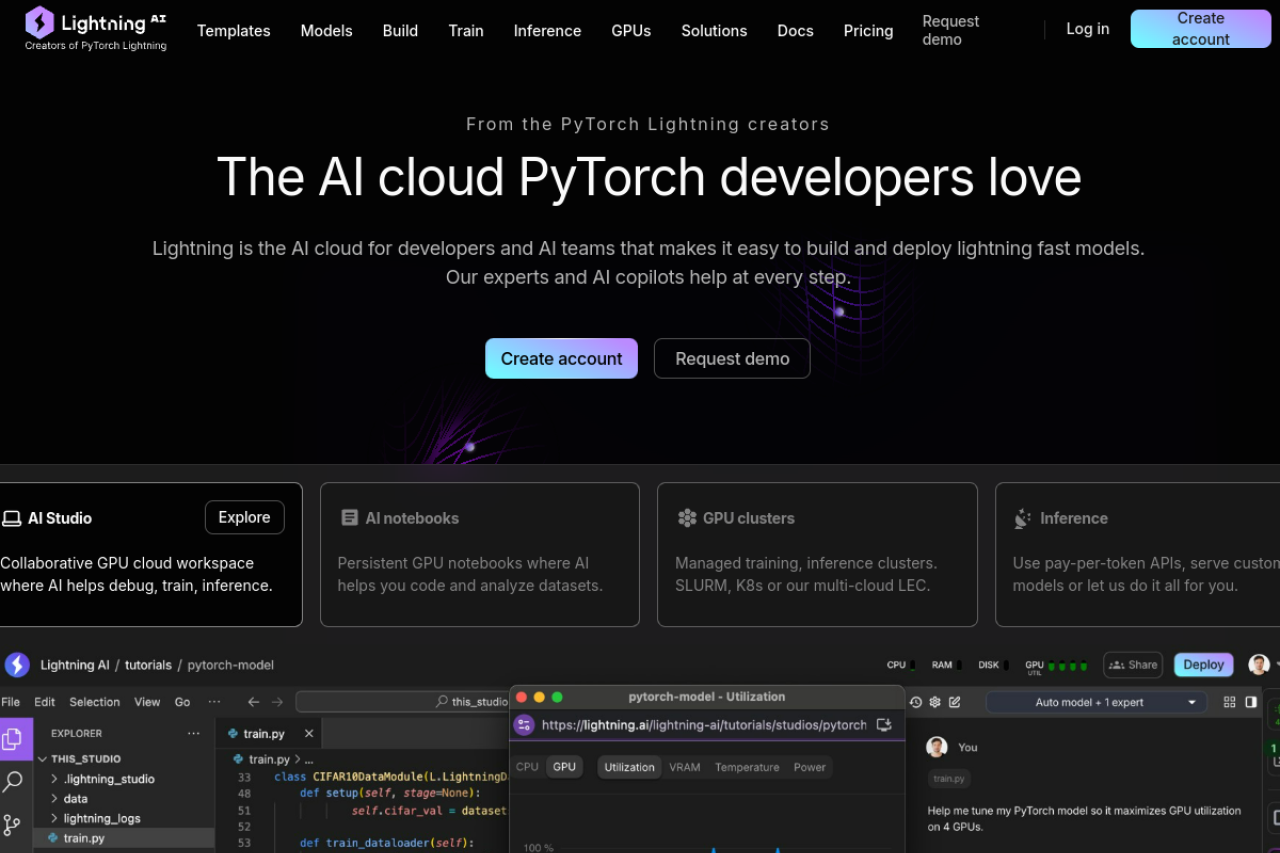Select the Power metric tab

point(810,767)
